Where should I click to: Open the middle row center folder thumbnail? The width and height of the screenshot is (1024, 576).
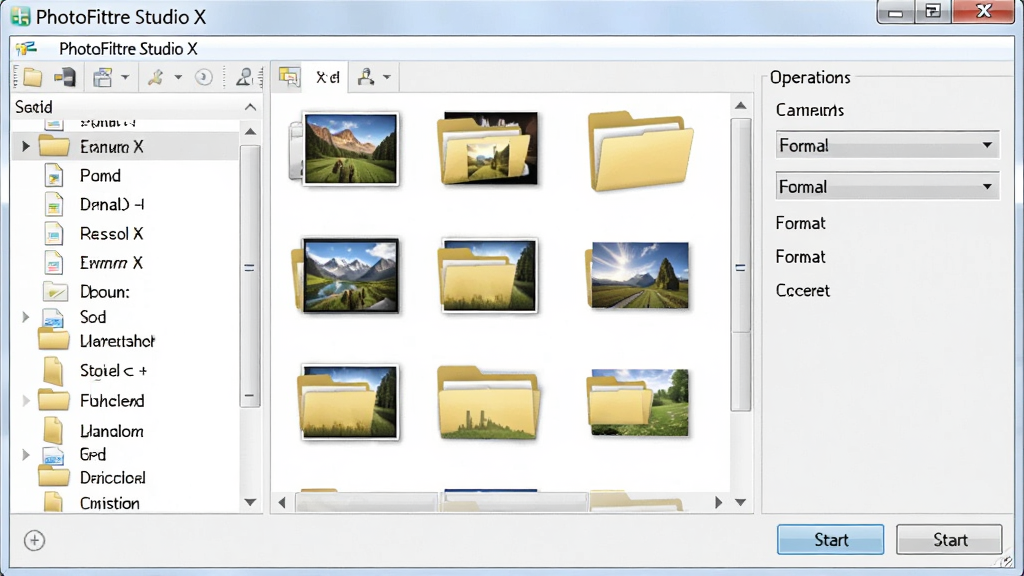tap(489, 275)
